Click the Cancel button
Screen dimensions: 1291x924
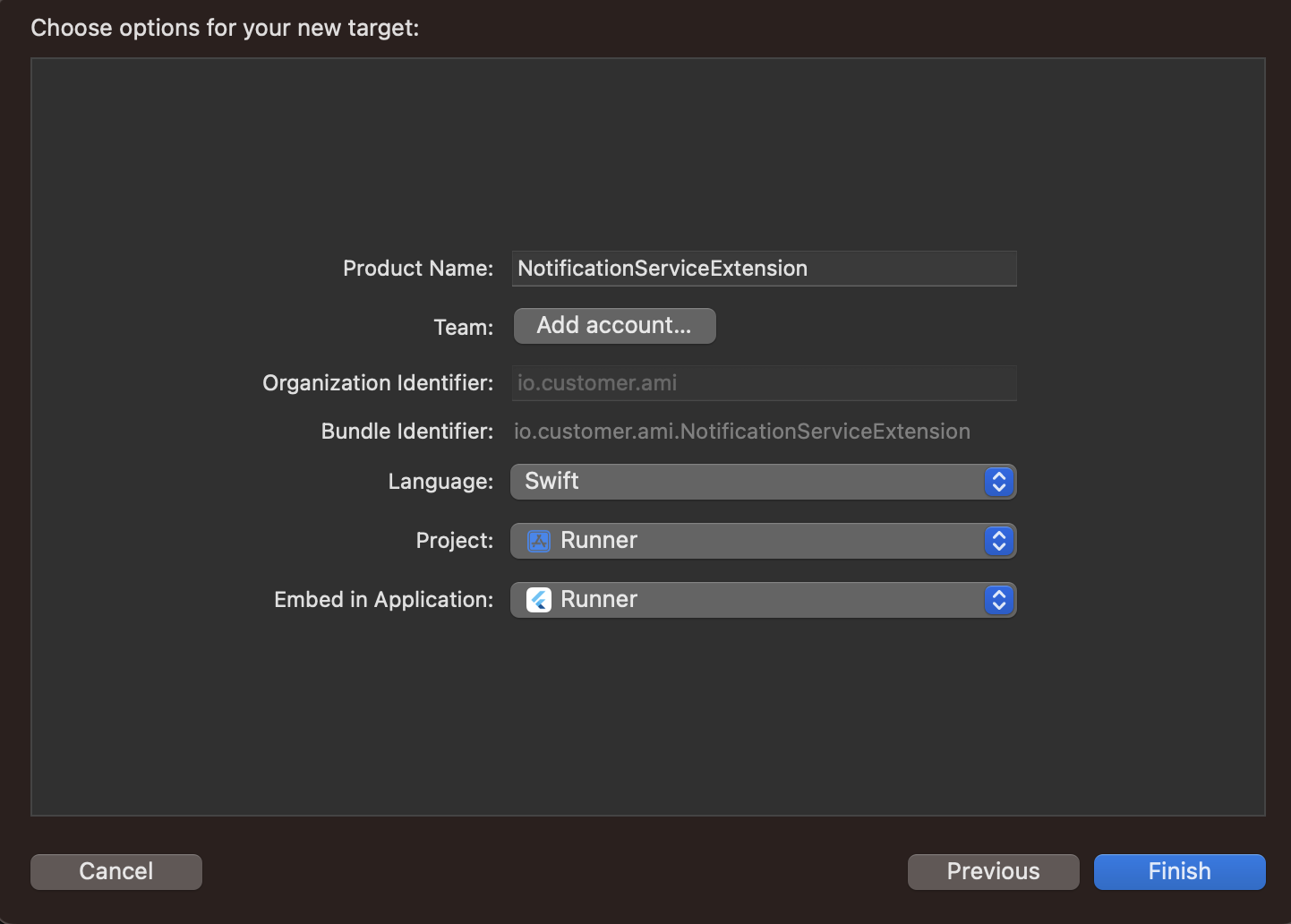coord(116,871)
